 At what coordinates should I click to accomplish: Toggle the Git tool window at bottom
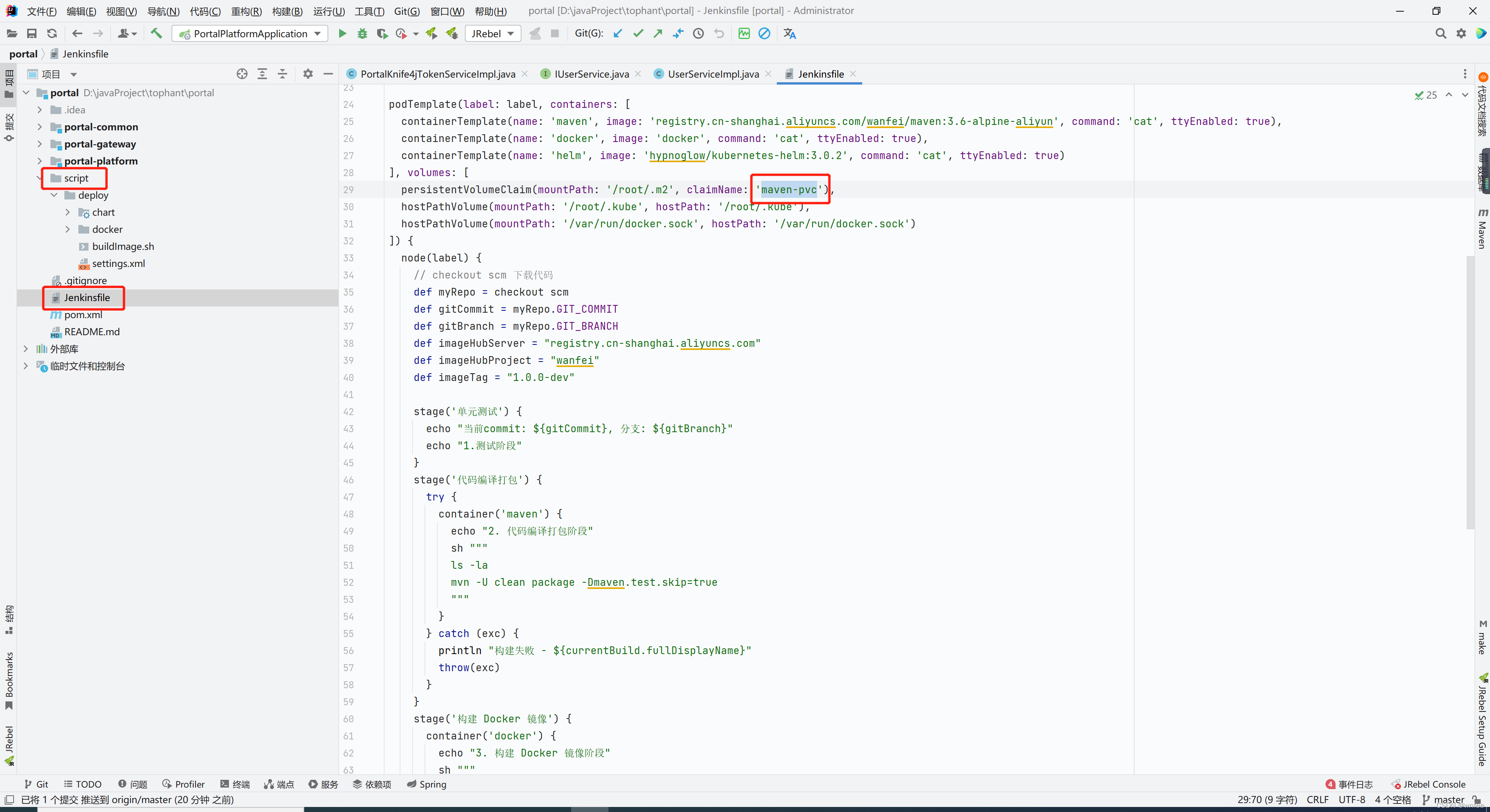click(36, 784)
